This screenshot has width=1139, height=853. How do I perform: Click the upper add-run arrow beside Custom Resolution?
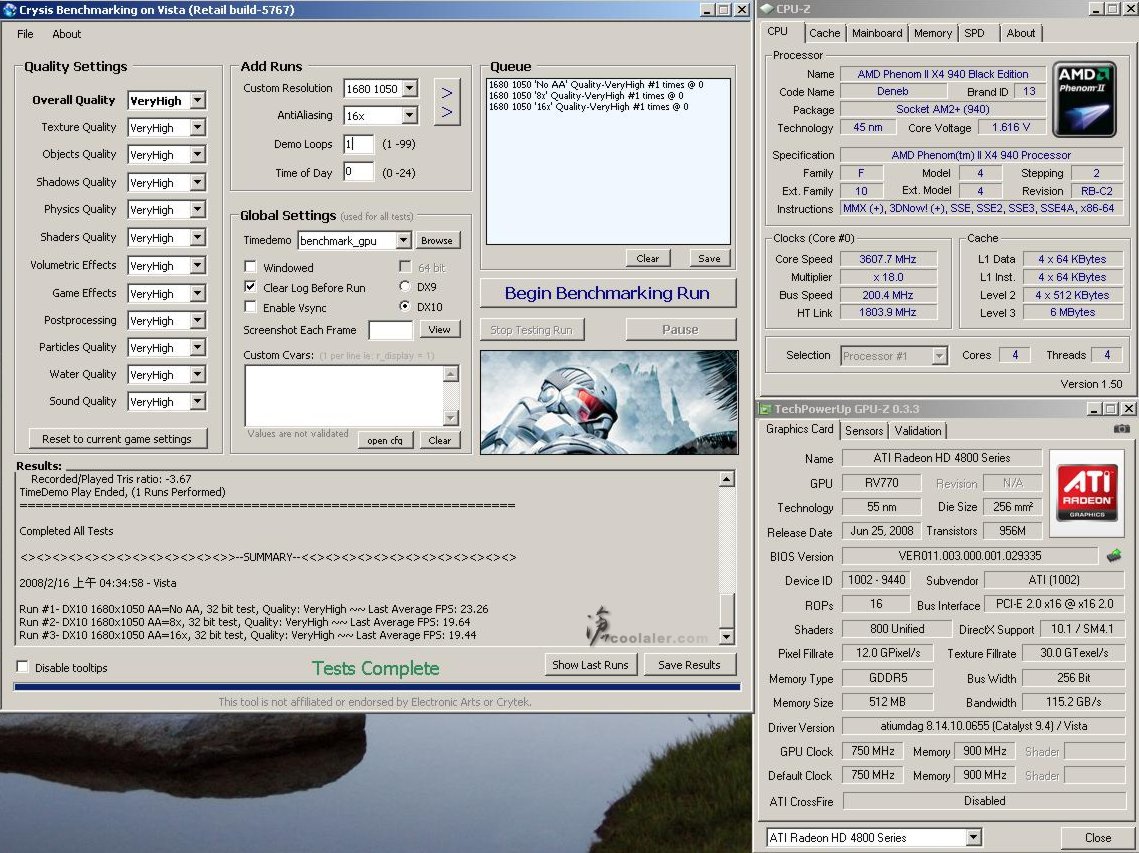tap(447, 92)
